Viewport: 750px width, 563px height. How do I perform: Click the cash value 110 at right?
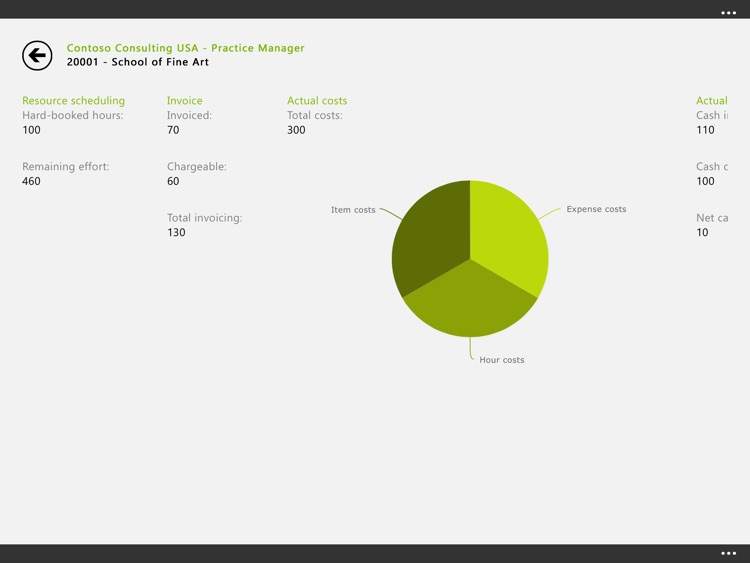(706, 130)
